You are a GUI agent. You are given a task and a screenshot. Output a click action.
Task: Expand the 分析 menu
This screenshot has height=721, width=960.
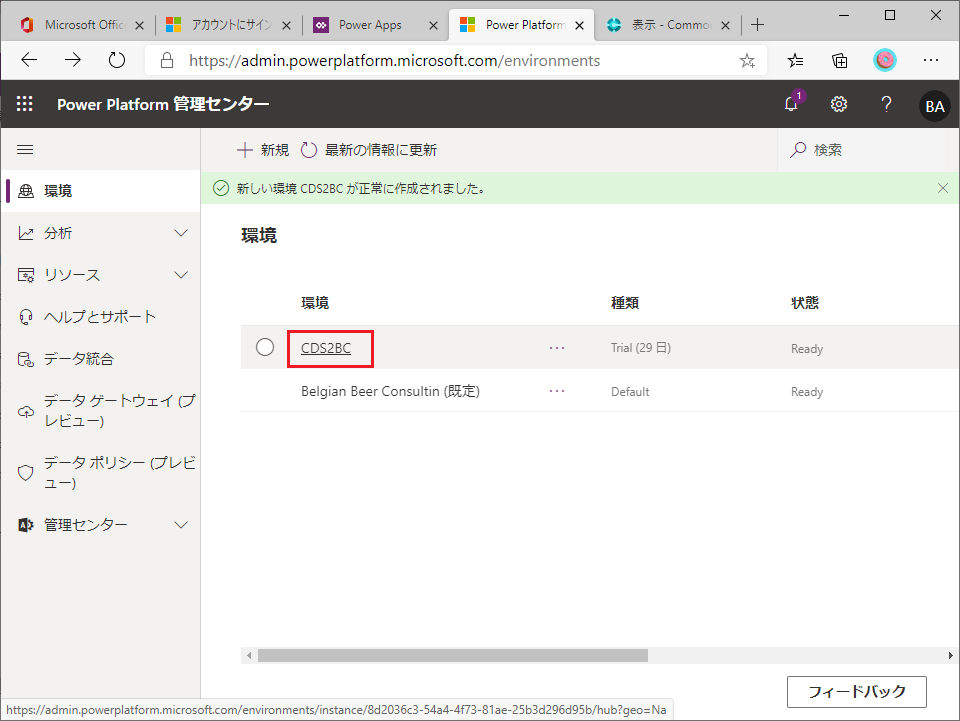[181, 233]
